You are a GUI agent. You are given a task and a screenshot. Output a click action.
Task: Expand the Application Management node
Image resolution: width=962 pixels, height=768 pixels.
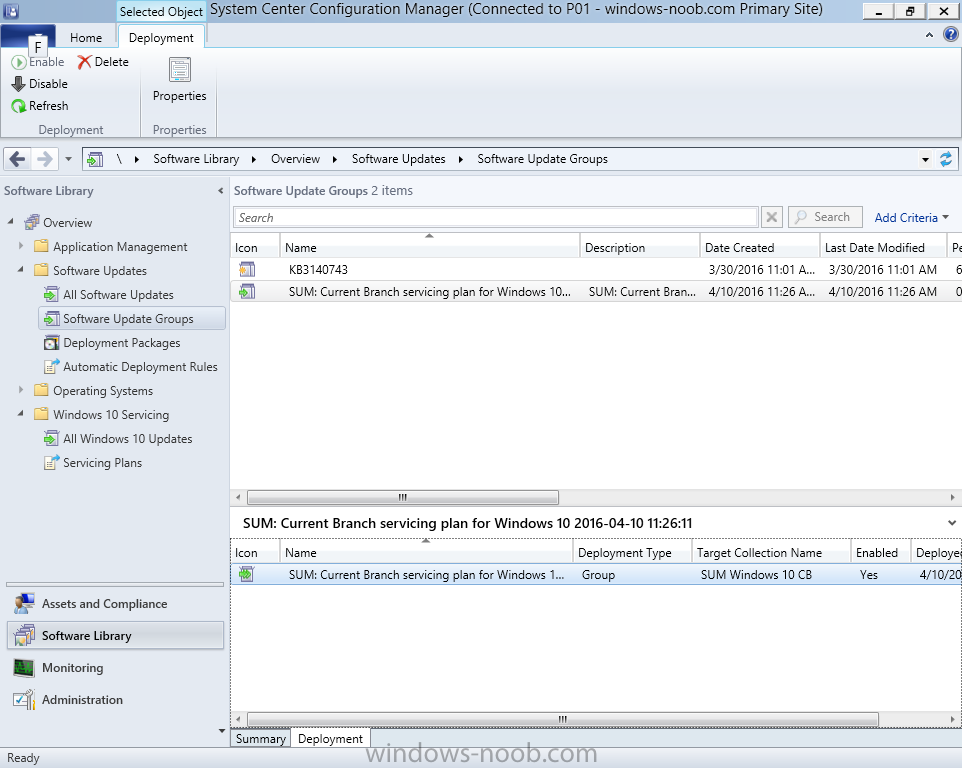(21, 246)
